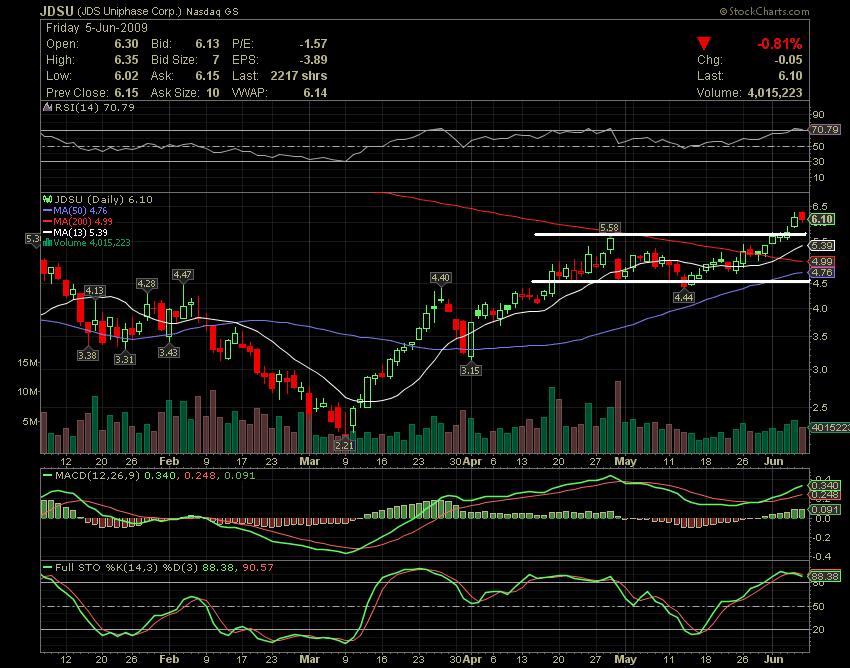Click the 4.47 February high label
The image size is (850, 668).
click(x=182, y=275)
